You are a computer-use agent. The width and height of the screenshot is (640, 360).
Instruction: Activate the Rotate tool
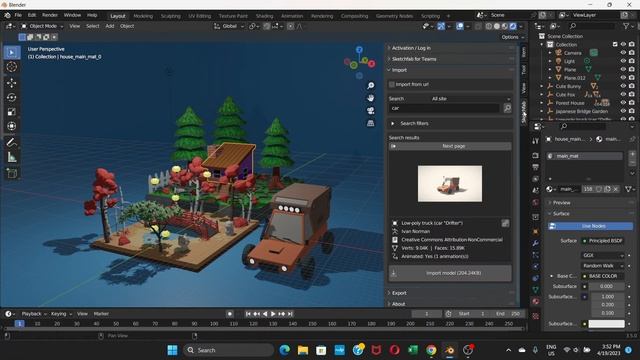point(12,98)
